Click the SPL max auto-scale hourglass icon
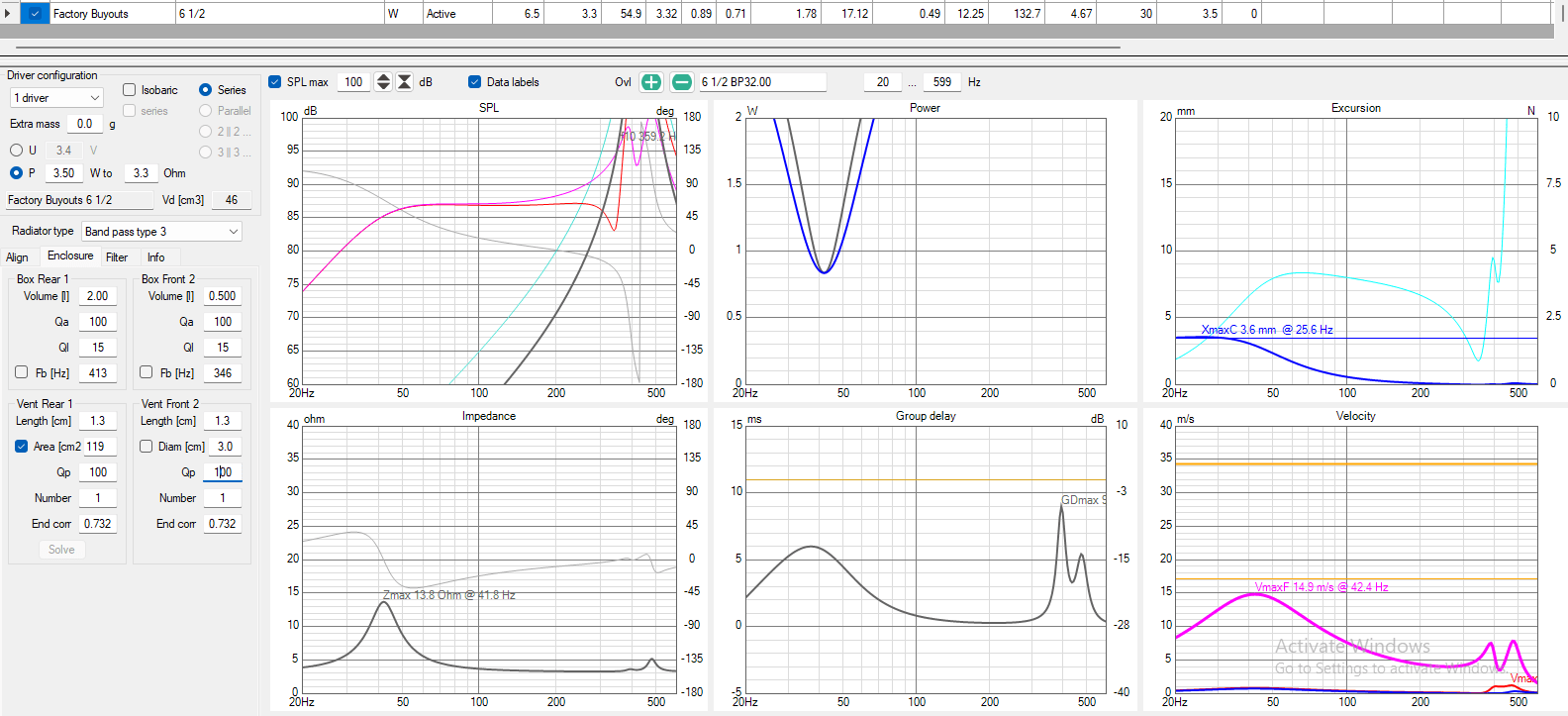 click(405, 82)
